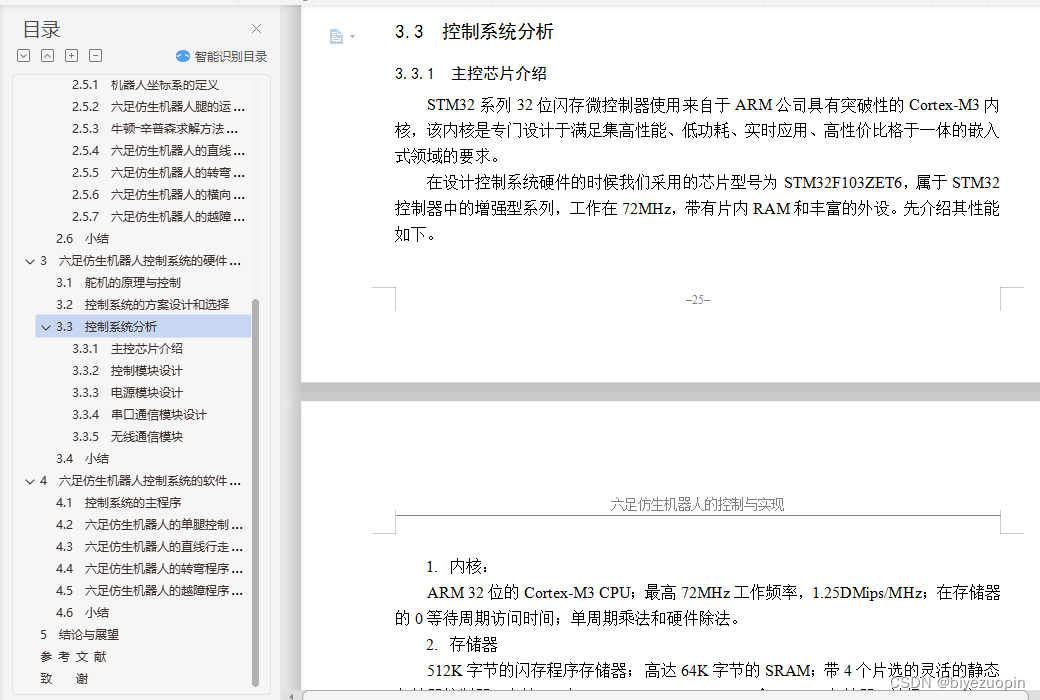Go to 致谢 in the outline
Viewport: 1040px width, 700px height.
click(64, 678)
